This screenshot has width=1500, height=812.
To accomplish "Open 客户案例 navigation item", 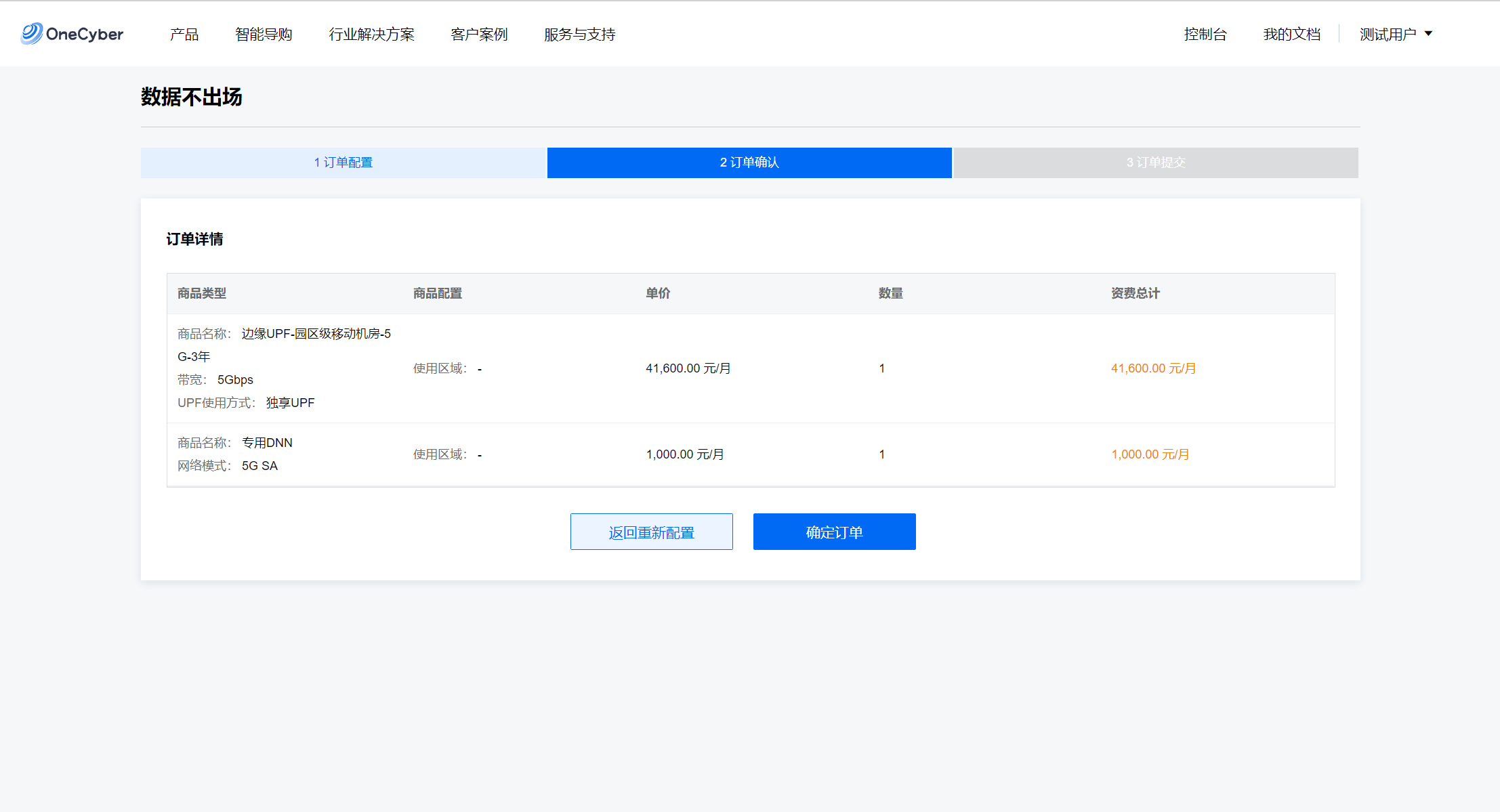I will [x=478, y=34].
